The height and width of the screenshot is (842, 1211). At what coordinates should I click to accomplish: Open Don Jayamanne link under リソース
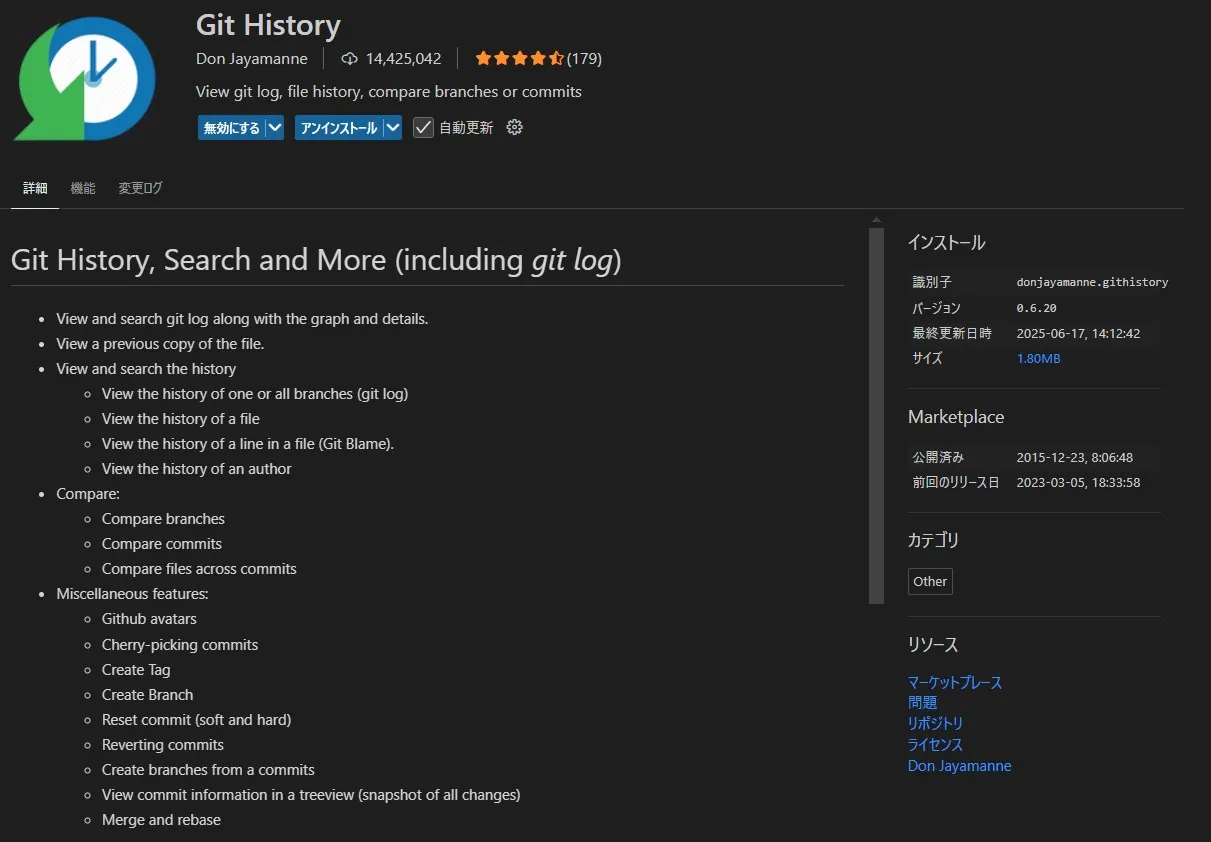tap(959, 766)
